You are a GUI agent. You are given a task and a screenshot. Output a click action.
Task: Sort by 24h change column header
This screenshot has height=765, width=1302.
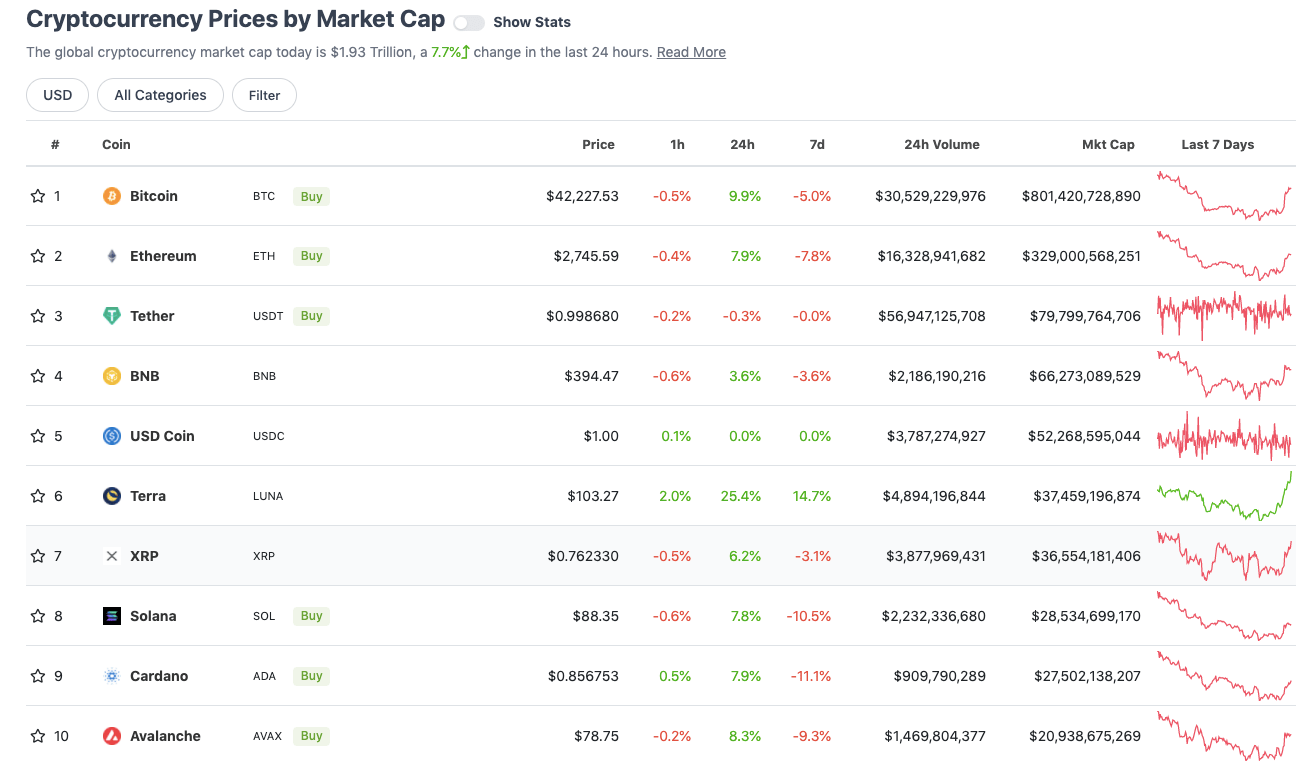(x=742, y=144)
